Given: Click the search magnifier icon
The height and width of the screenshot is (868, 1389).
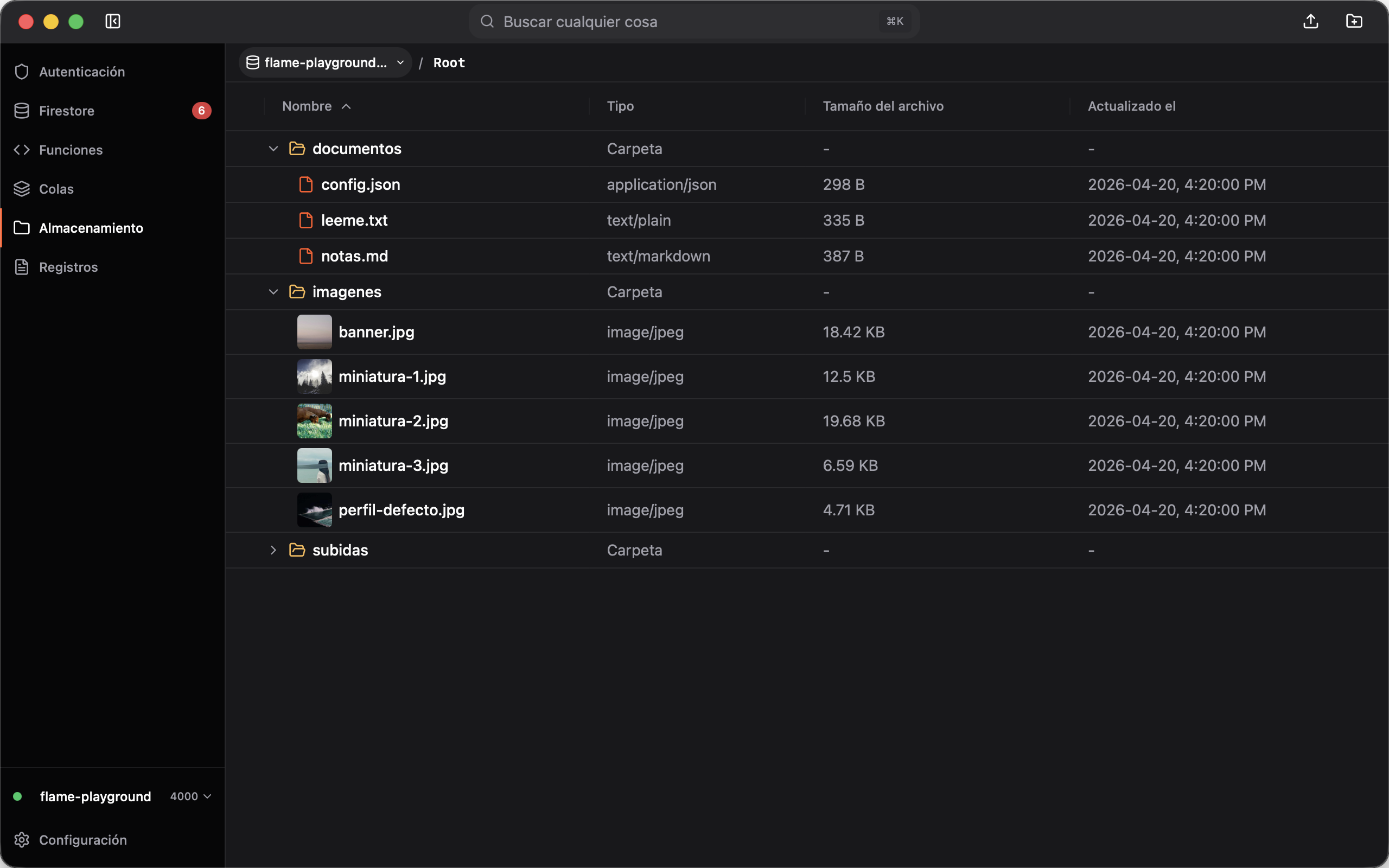Looking at the screenshot, I should [x=487, y=21].
